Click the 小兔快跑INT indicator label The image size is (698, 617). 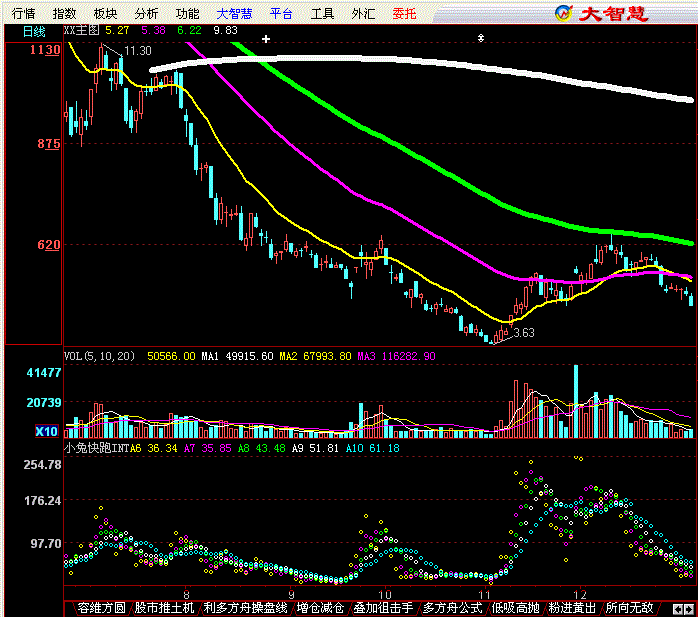[x=96, y=448]
